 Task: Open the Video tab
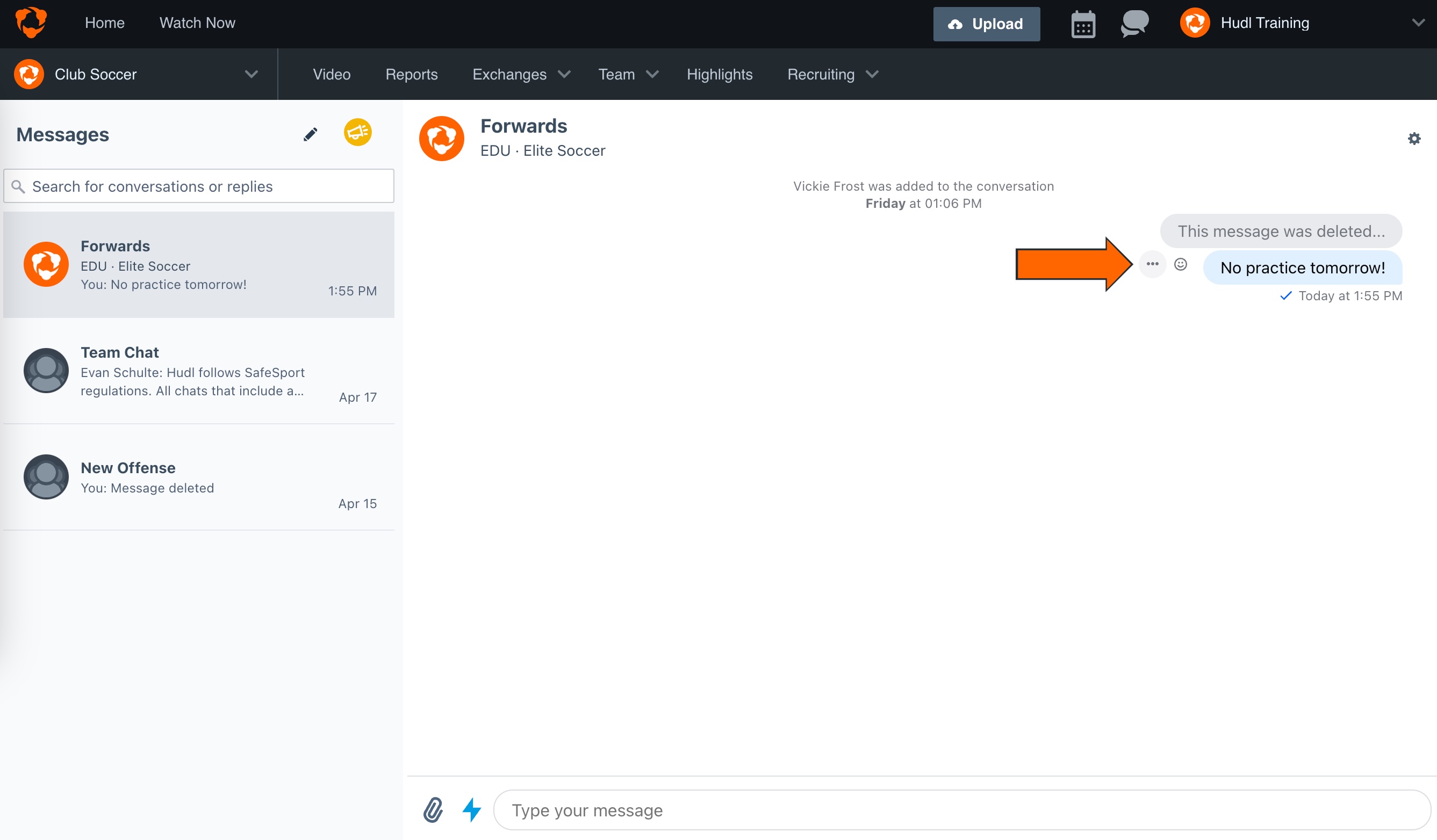click(332, 74)
